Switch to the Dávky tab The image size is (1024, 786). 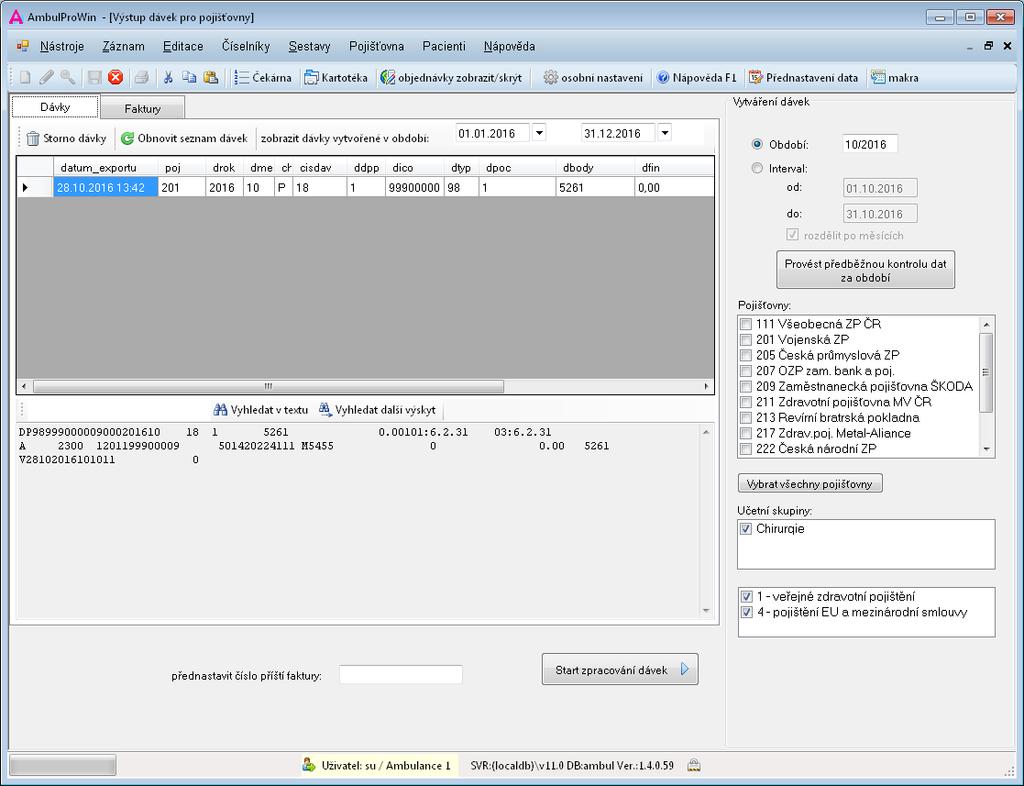click(55, 107)
